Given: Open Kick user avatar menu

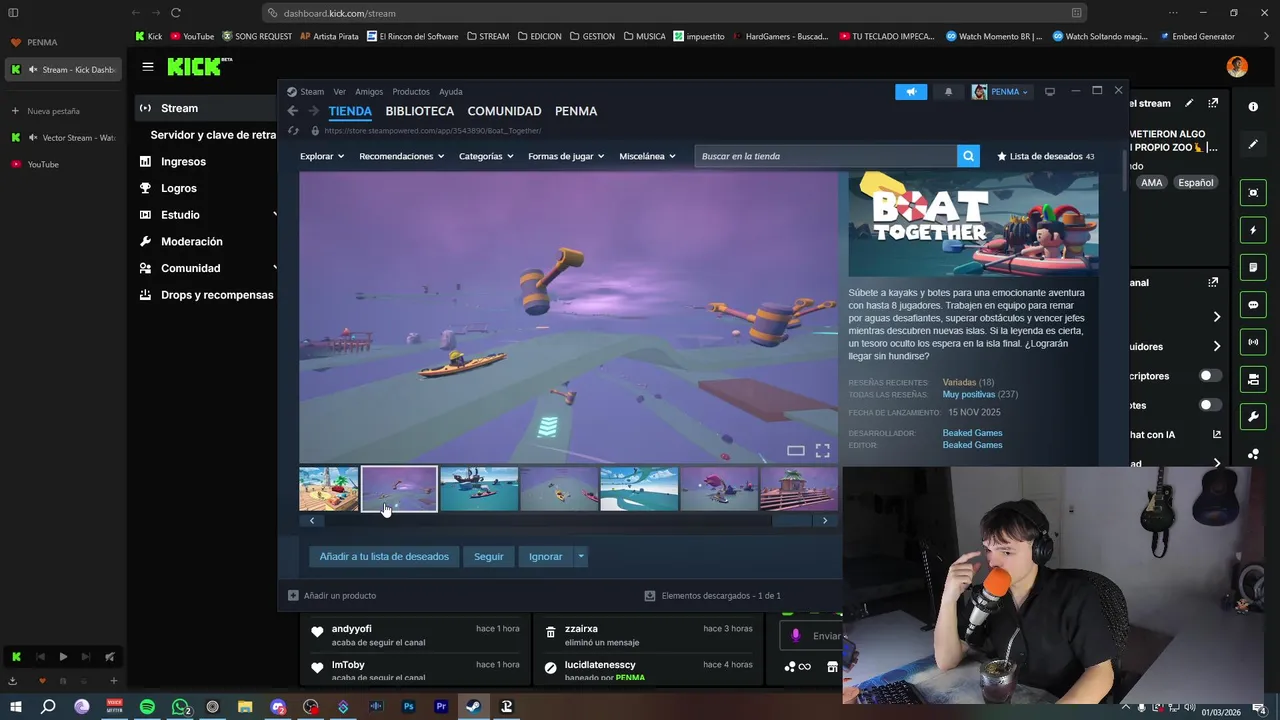Looking at the screenshot, I should click(x=1237, y=67).
